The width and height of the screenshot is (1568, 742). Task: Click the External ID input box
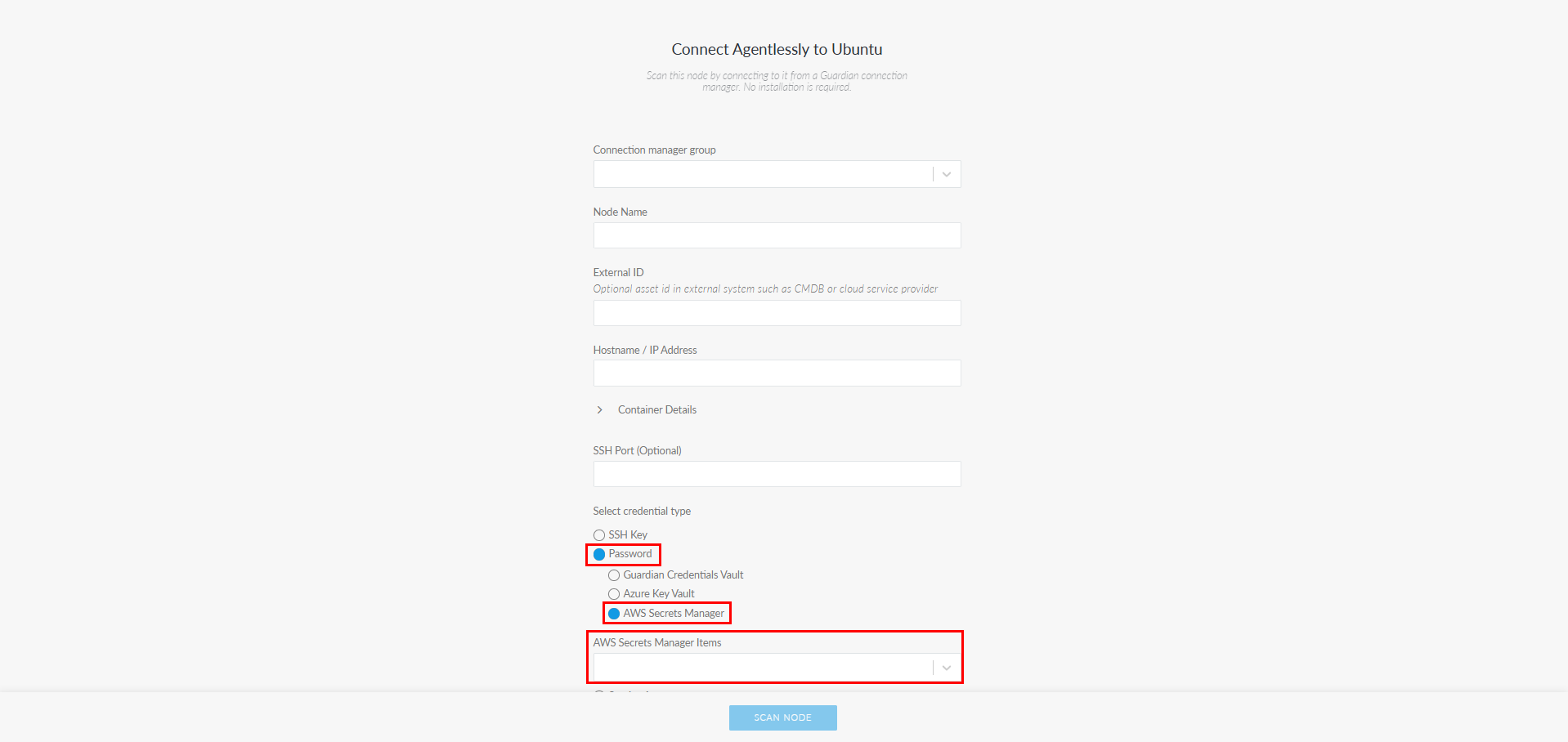click(777, 313)
